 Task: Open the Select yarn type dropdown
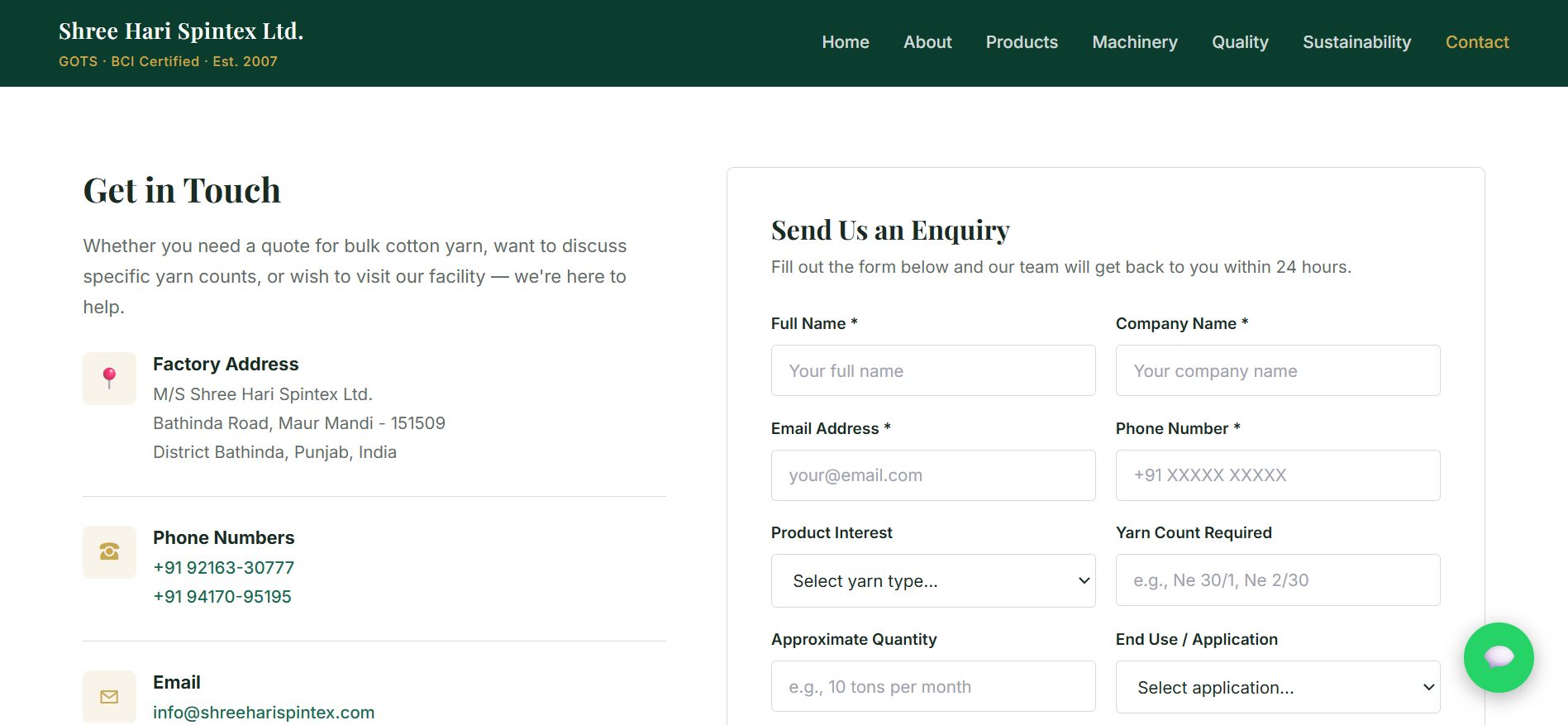(933, 581)
